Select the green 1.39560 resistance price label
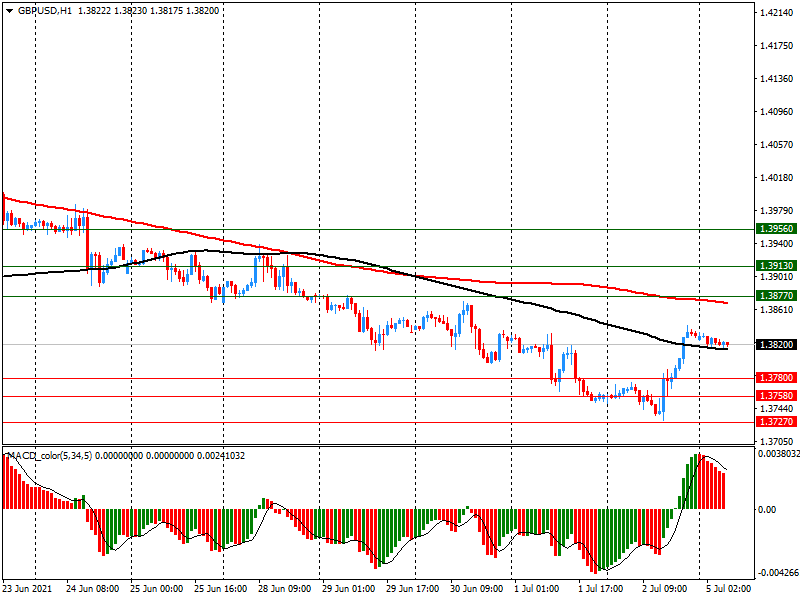Image resolution: width=800 pixels, height=600 pixels. click(x=776, y=229)
